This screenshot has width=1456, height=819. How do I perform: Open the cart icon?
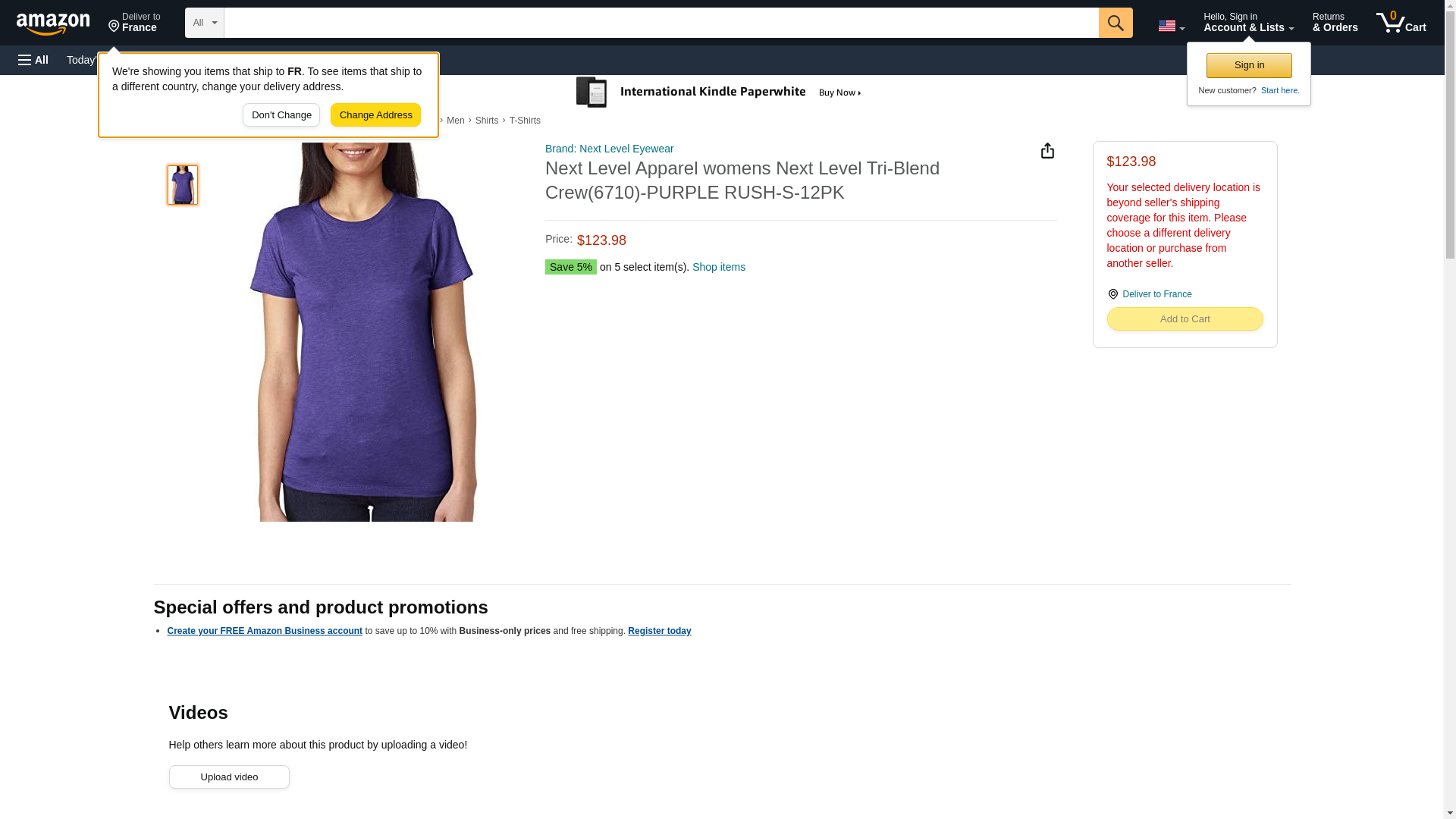(x=1401, y=23)
